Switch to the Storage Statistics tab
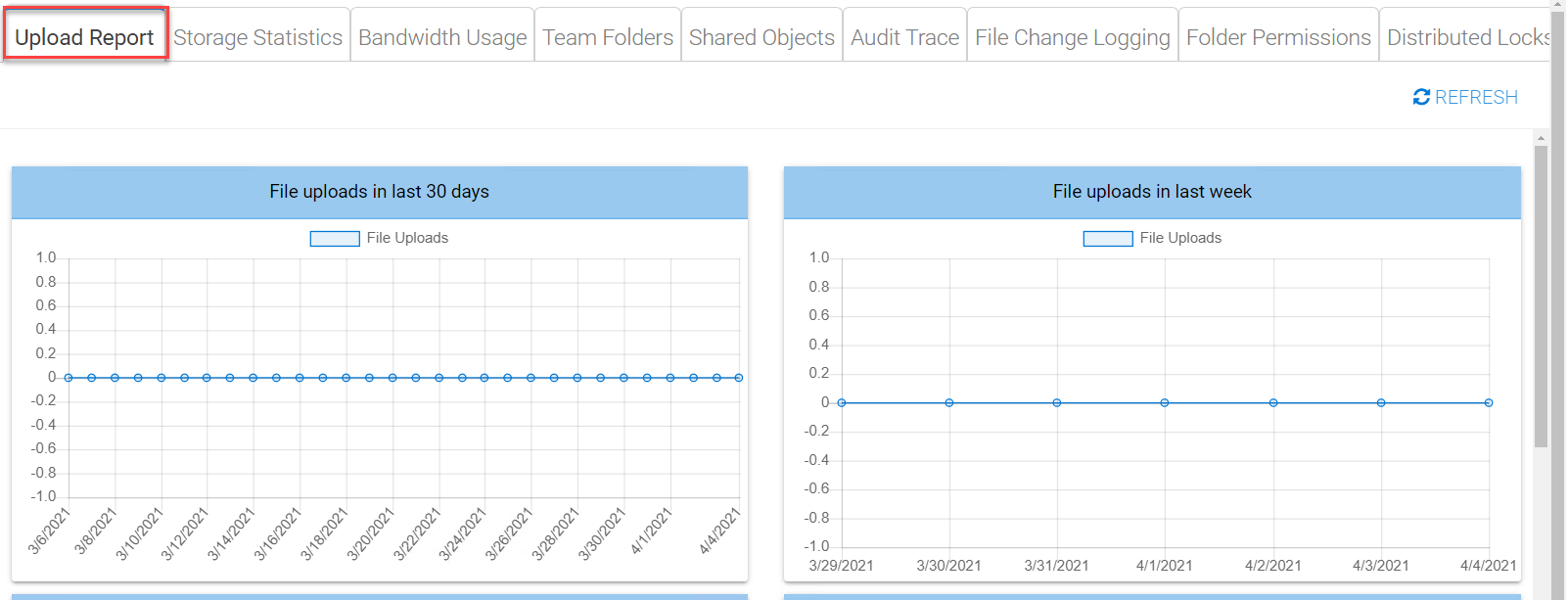The image size is (1568, 600). click(x=258, y=37)
